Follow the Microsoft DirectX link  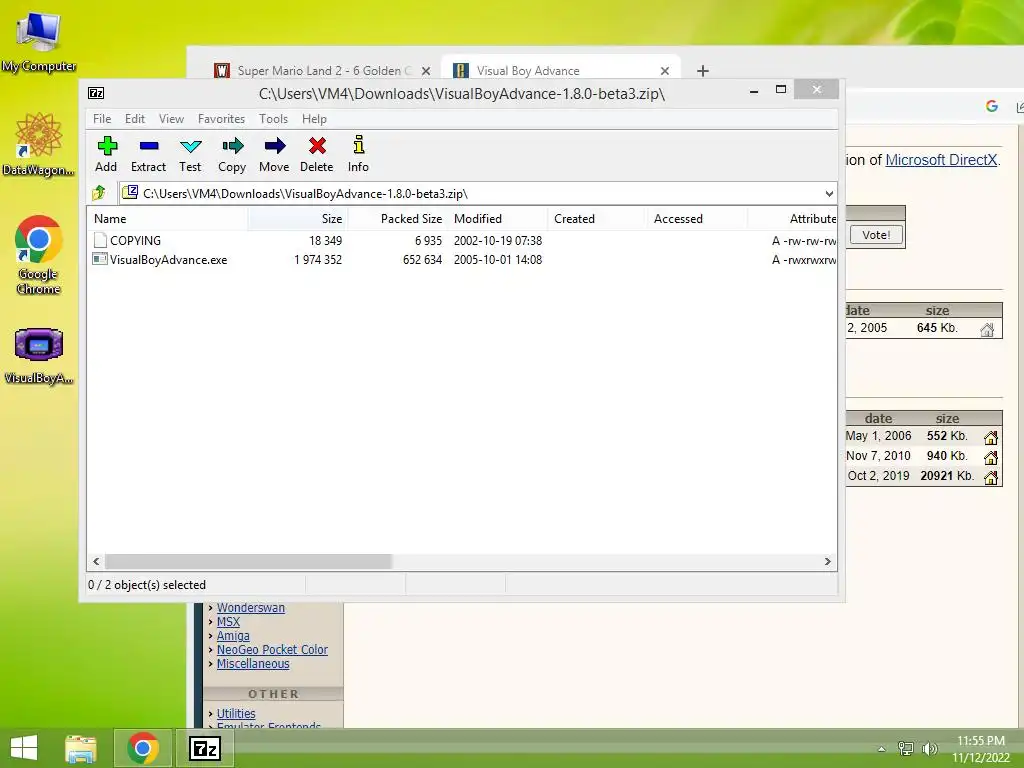[x=941, y=160]
